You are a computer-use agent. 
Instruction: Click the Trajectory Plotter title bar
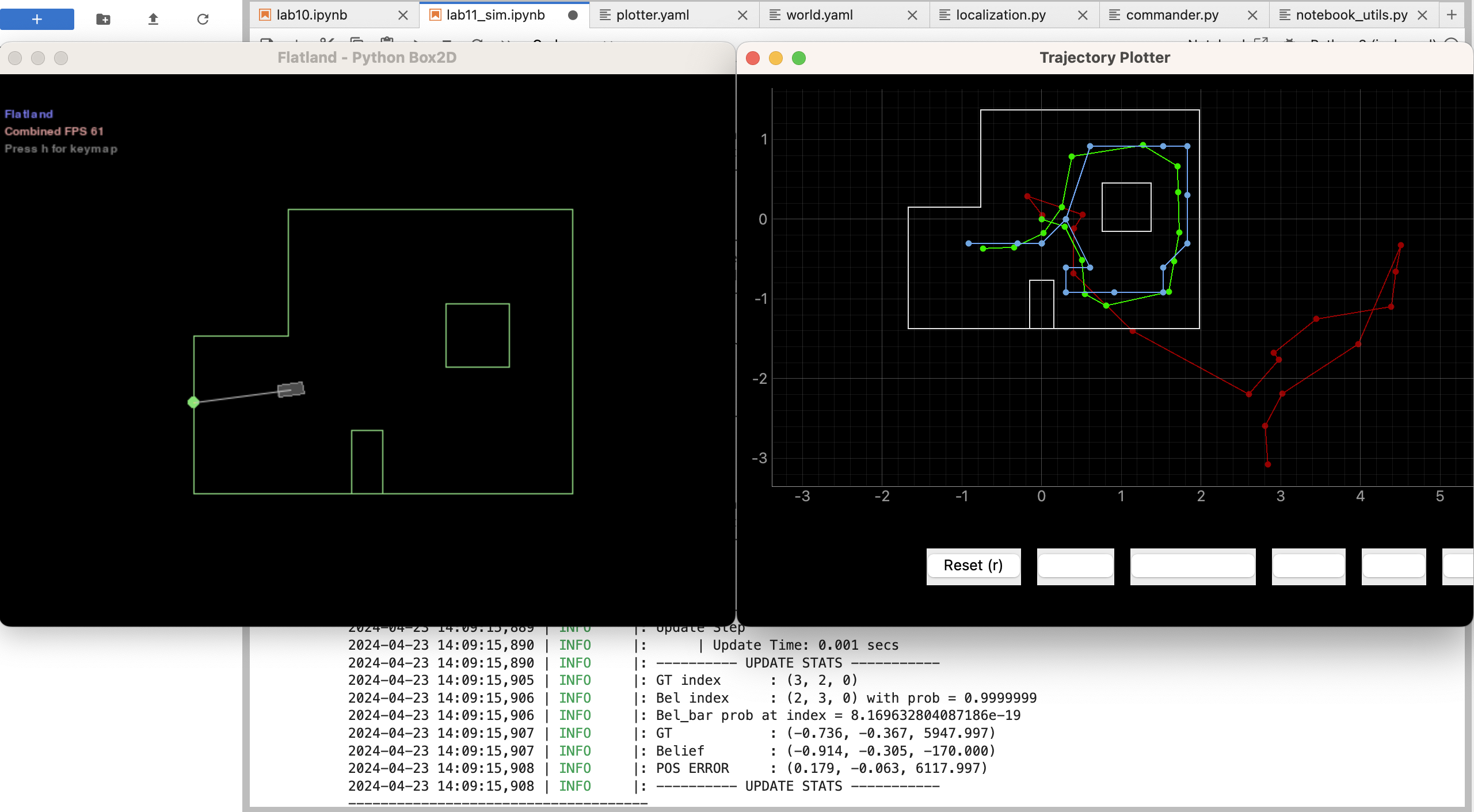1104,58
